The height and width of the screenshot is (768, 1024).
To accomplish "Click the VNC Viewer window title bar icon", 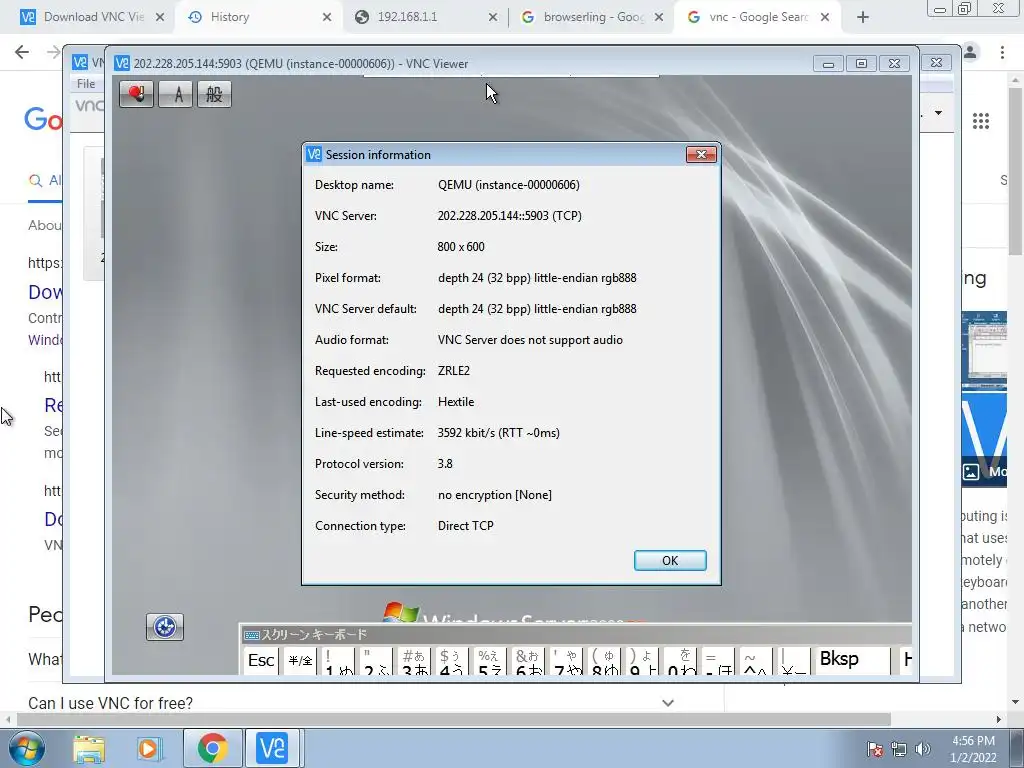I will coord(122,63).
